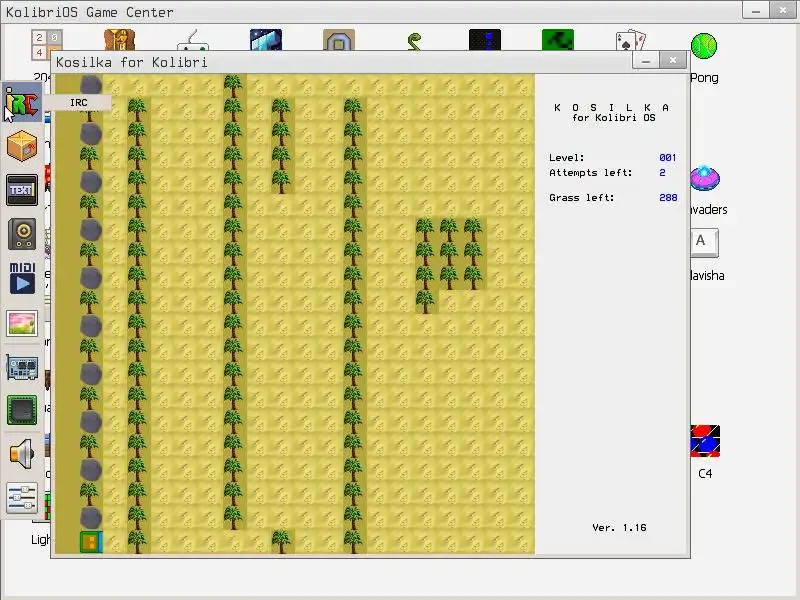Open the loudspeaker audio player icon
The height and width of the screenshot is (600, 800).
[x=22, y=234]
